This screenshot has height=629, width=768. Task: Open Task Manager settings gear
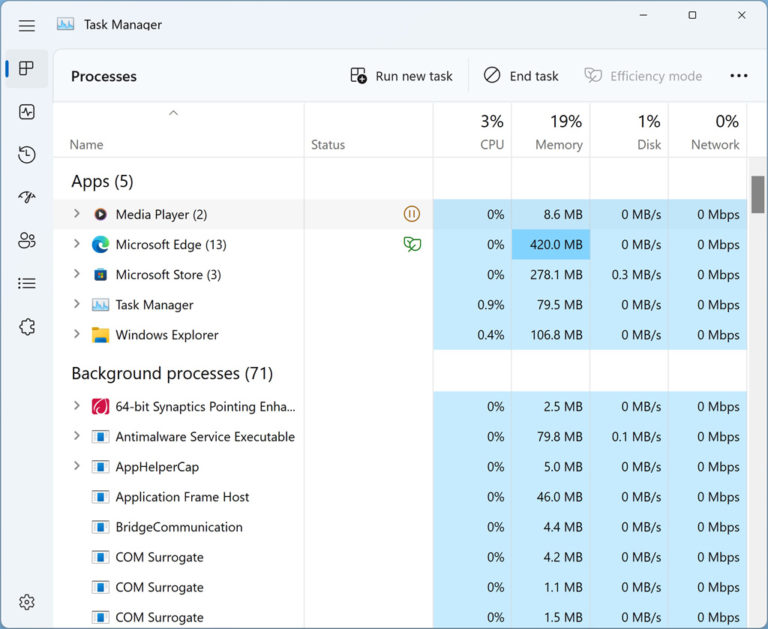click(27, 602)
